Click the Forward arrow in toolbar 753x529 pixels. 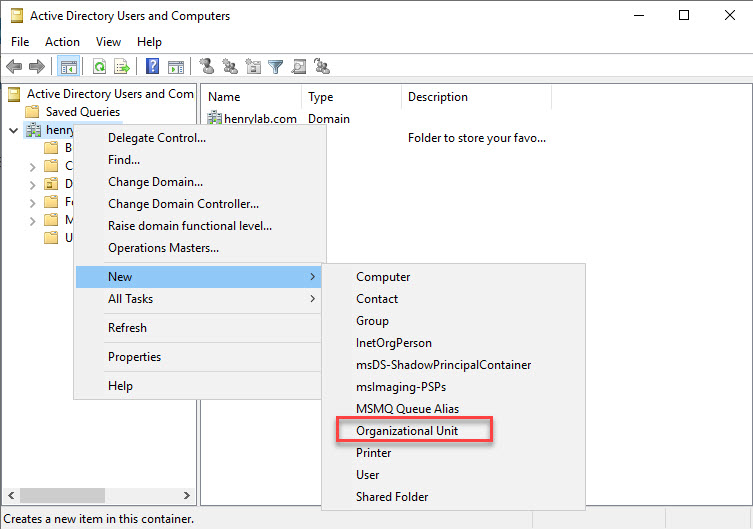[x=37, y=67]
